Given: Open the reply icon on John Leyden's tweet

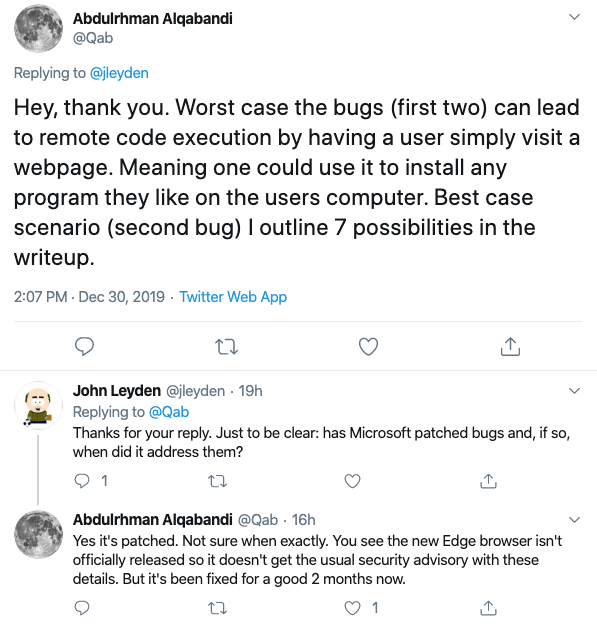Looking at the screenshot, I should coord(82,481).
